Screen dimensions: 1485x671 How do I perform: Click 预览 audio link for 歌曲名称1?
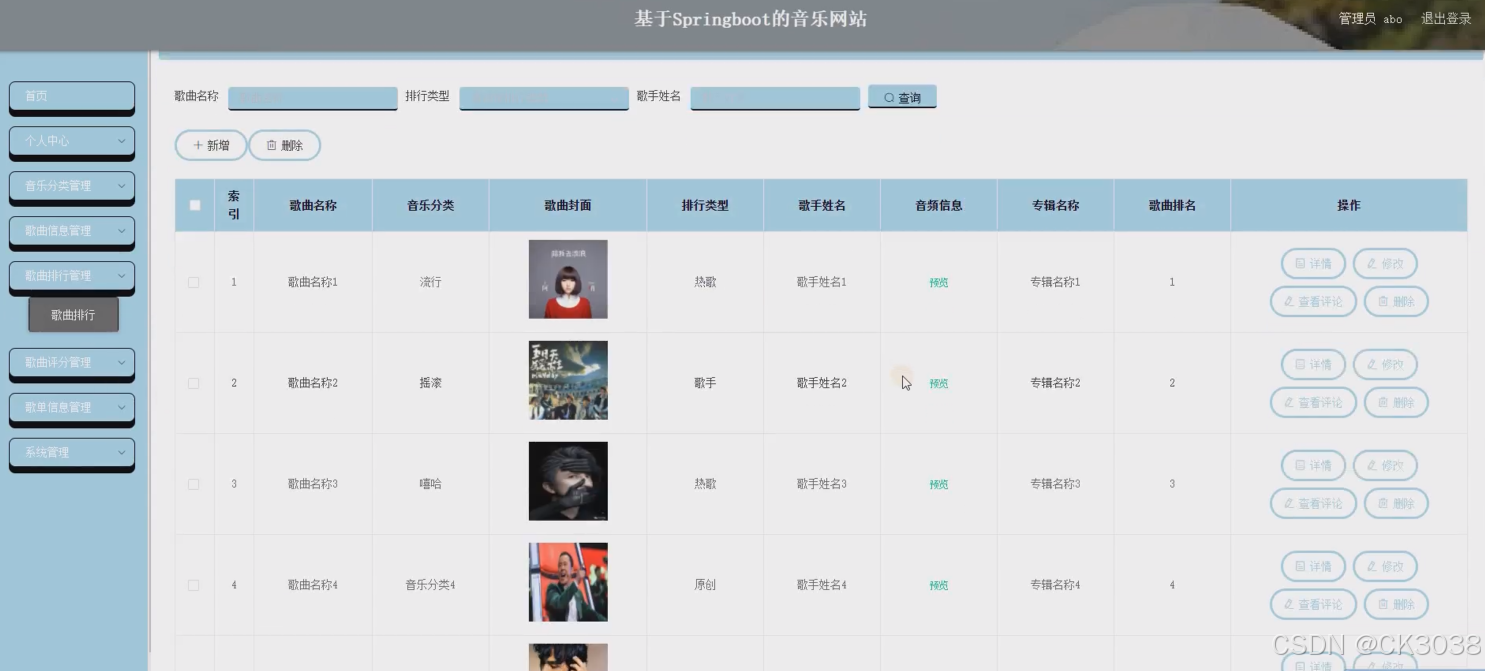[938, 283]
